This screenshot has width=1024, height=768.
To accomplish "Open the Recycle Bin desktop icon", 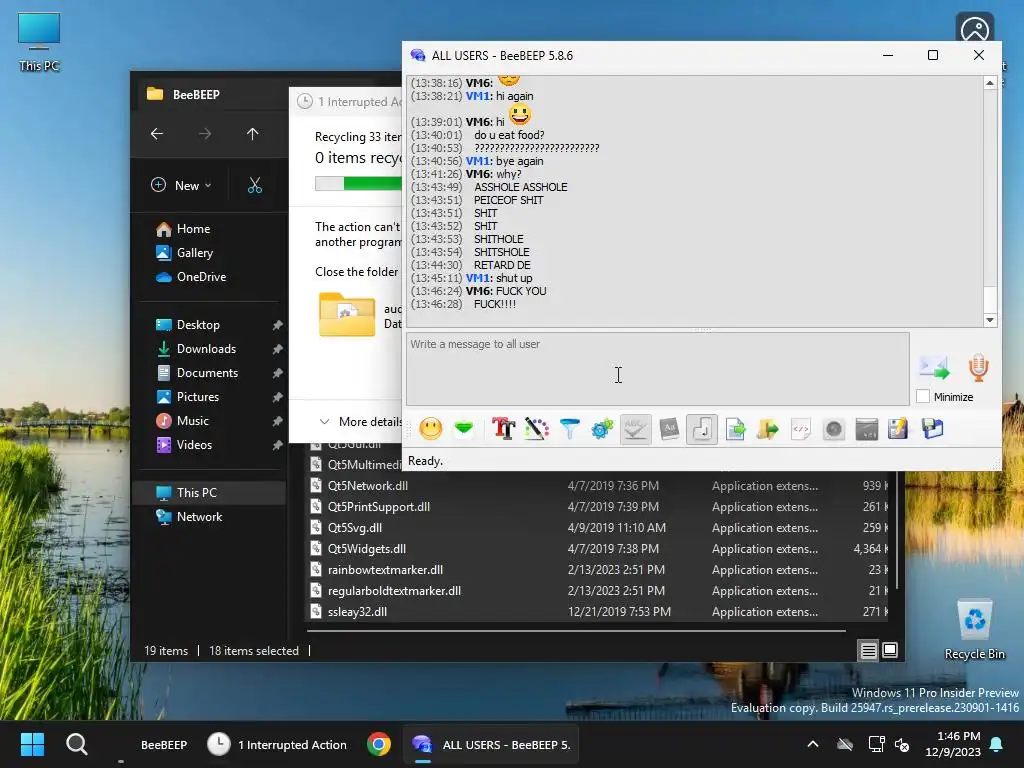I will click(974, 630).
